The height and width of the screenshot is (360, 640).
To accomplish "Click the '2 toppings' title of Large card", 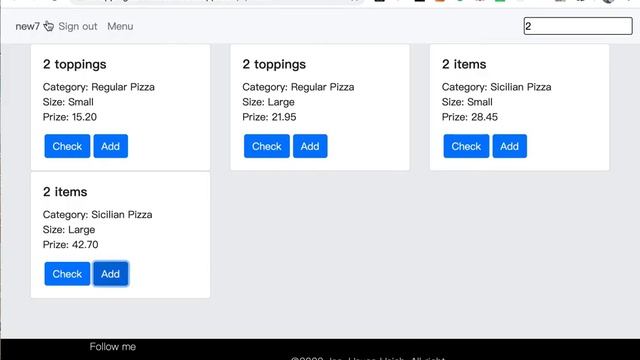I will coord(274,64).
